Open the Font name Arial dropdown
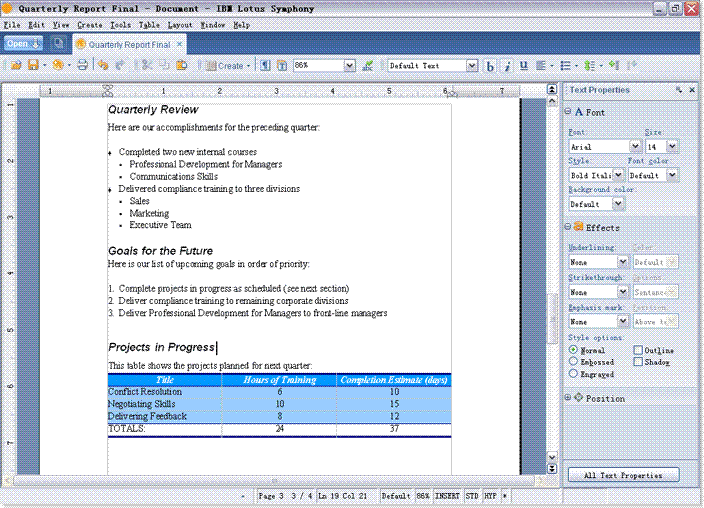 (x=635, y=146)
